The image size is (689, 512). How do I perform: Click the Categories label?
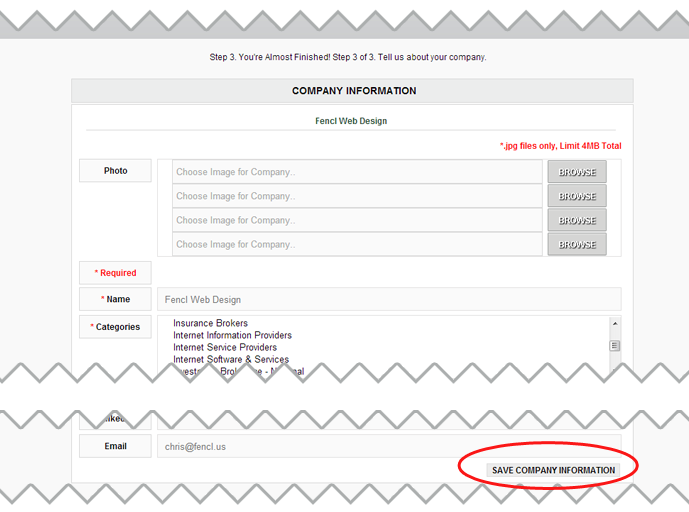click(115, 327)
